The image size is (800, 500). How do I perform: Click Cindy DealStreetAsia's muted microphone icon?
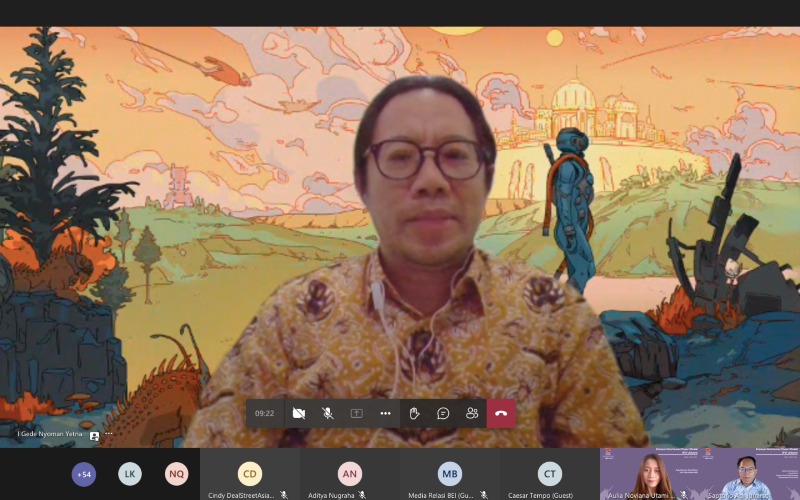click(284, 495)
